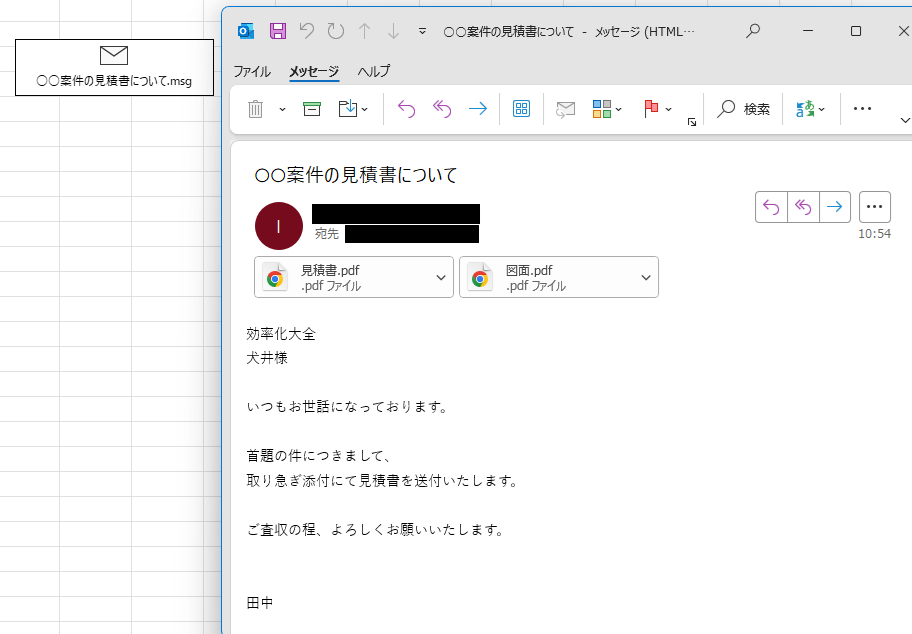This screenshot has height=634, width=912.
Task: Click the blue Forward arrow in ribbon
Action: pos(478,109)
